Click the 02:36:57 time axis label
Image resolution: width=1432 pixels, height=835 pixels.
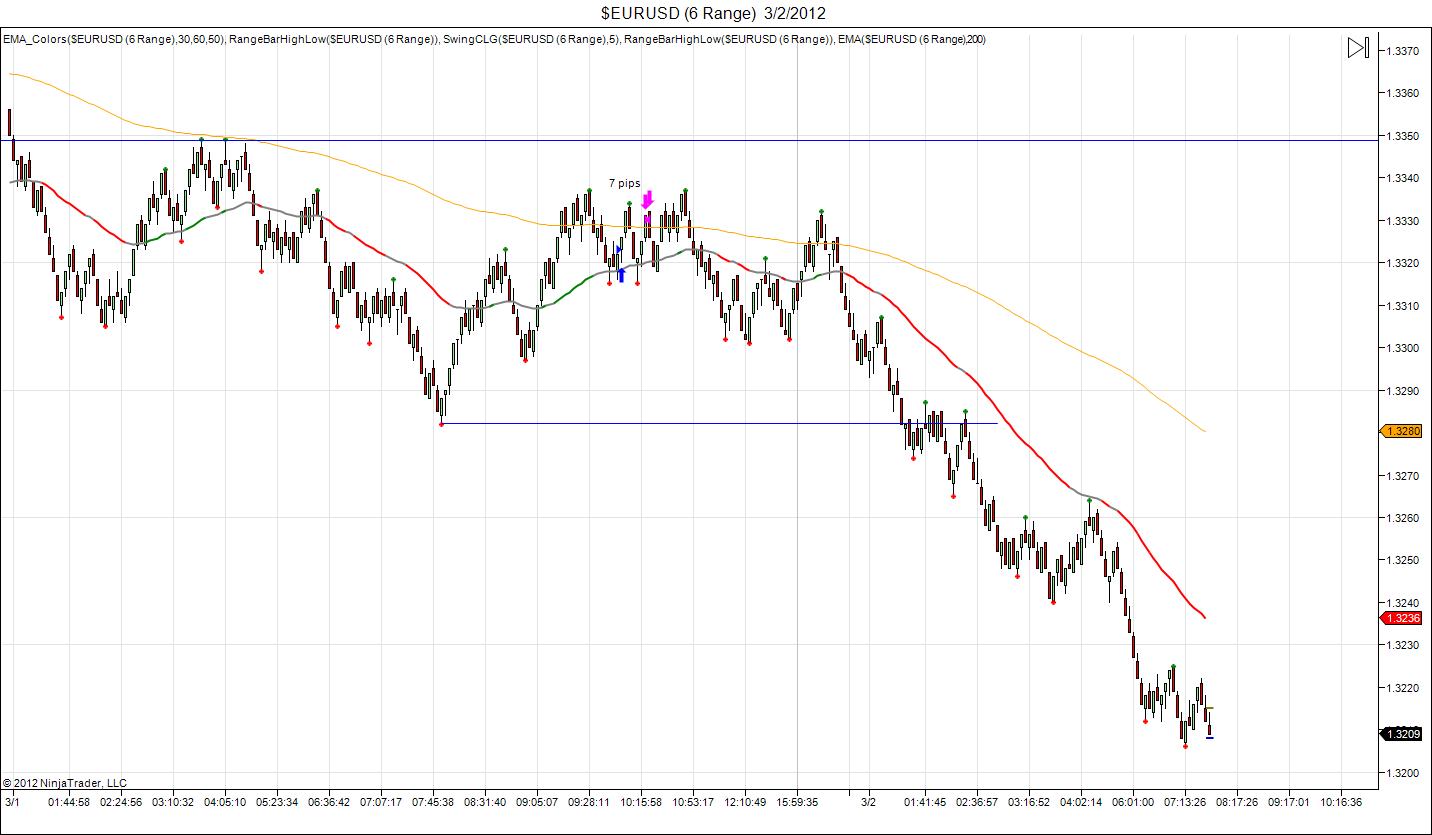point(977,802)
